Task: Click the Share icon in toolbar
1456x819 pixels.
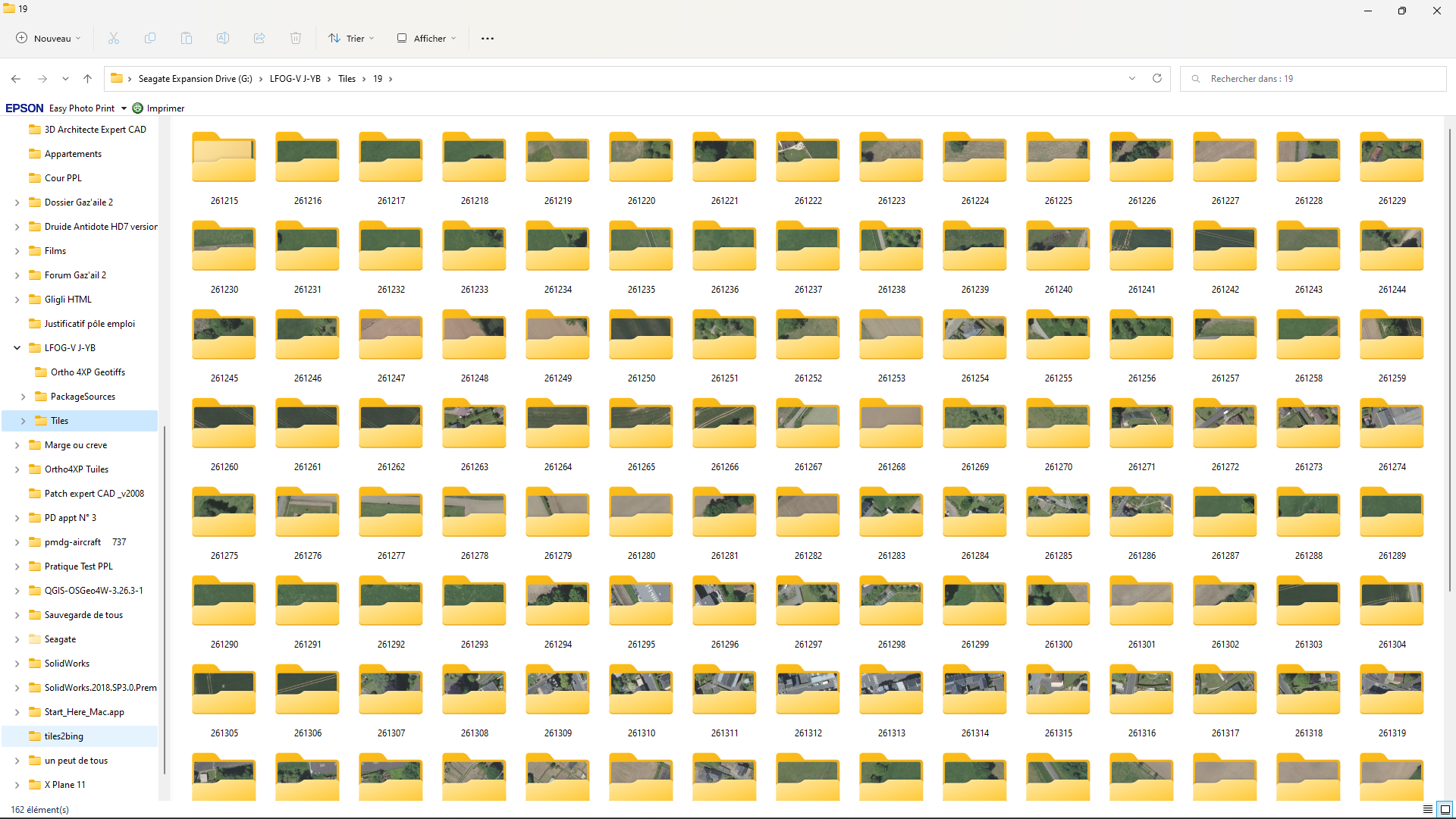Action: [x=259, y=38]
